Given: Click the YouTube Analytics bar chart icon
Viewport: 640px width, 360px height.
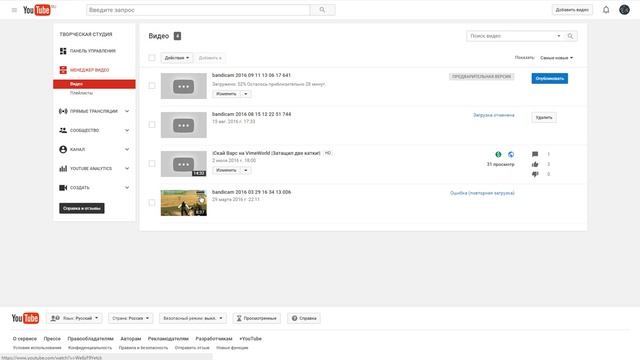Looking at the screenshot, I should (63, 168).
